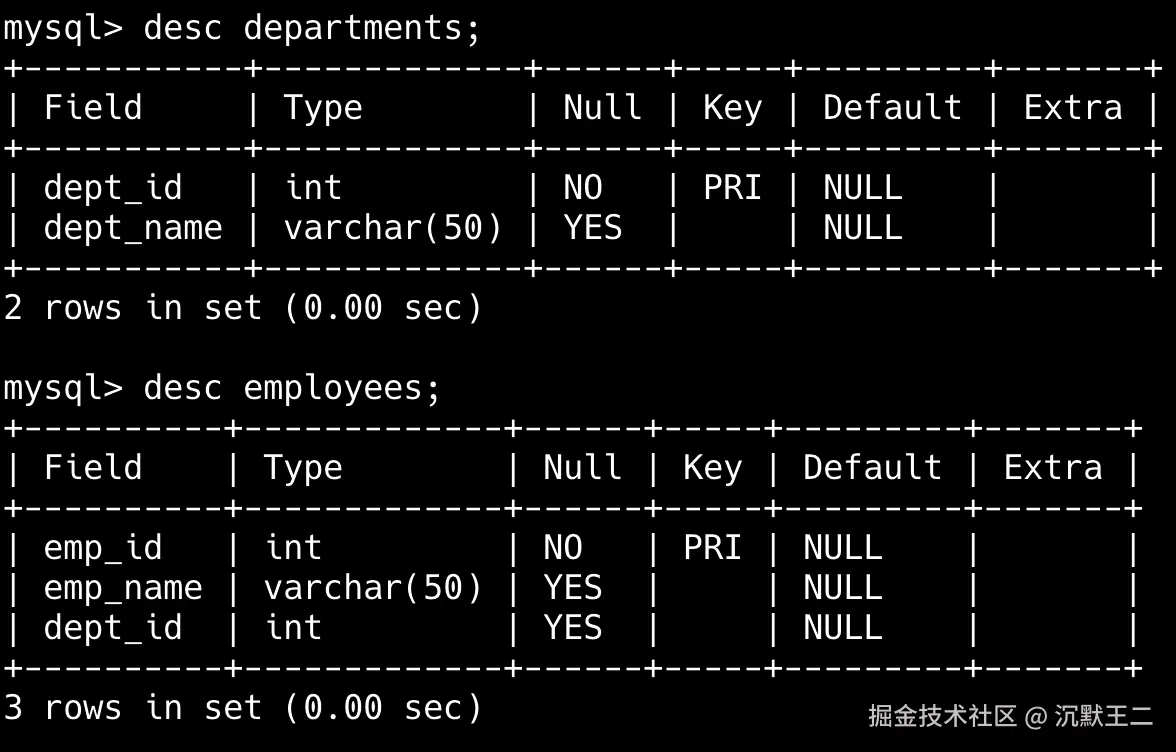Click Default column header in employees table

(x=872, y=468)
